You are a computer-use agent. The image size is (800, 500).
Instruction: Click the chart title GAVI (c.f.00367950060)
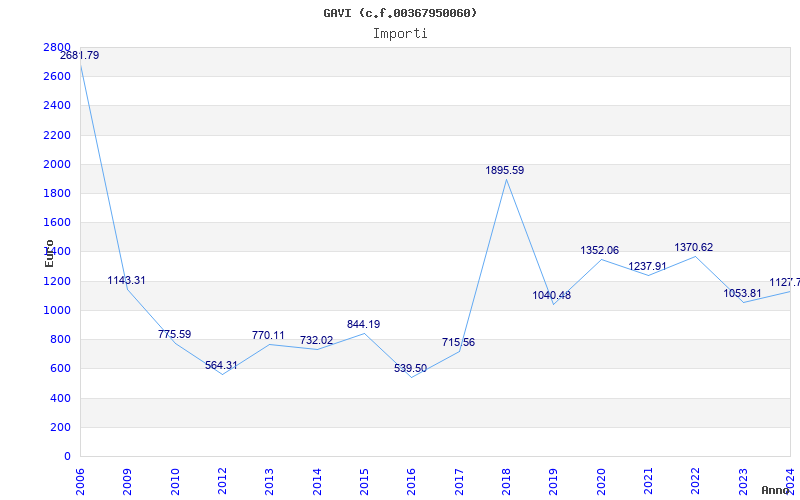point(400,13)
